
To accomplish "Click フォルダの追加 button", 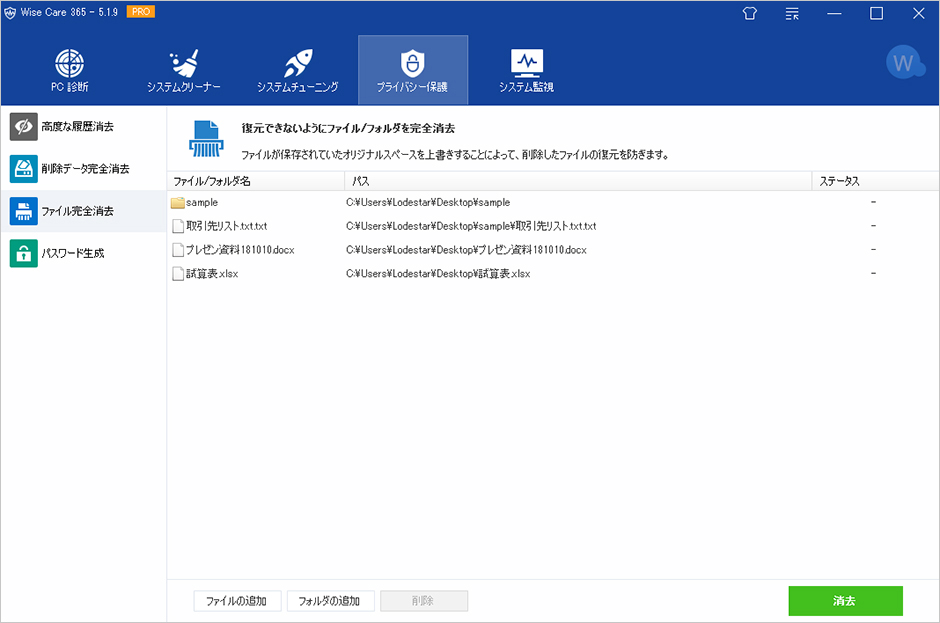I will pos(331,601).
